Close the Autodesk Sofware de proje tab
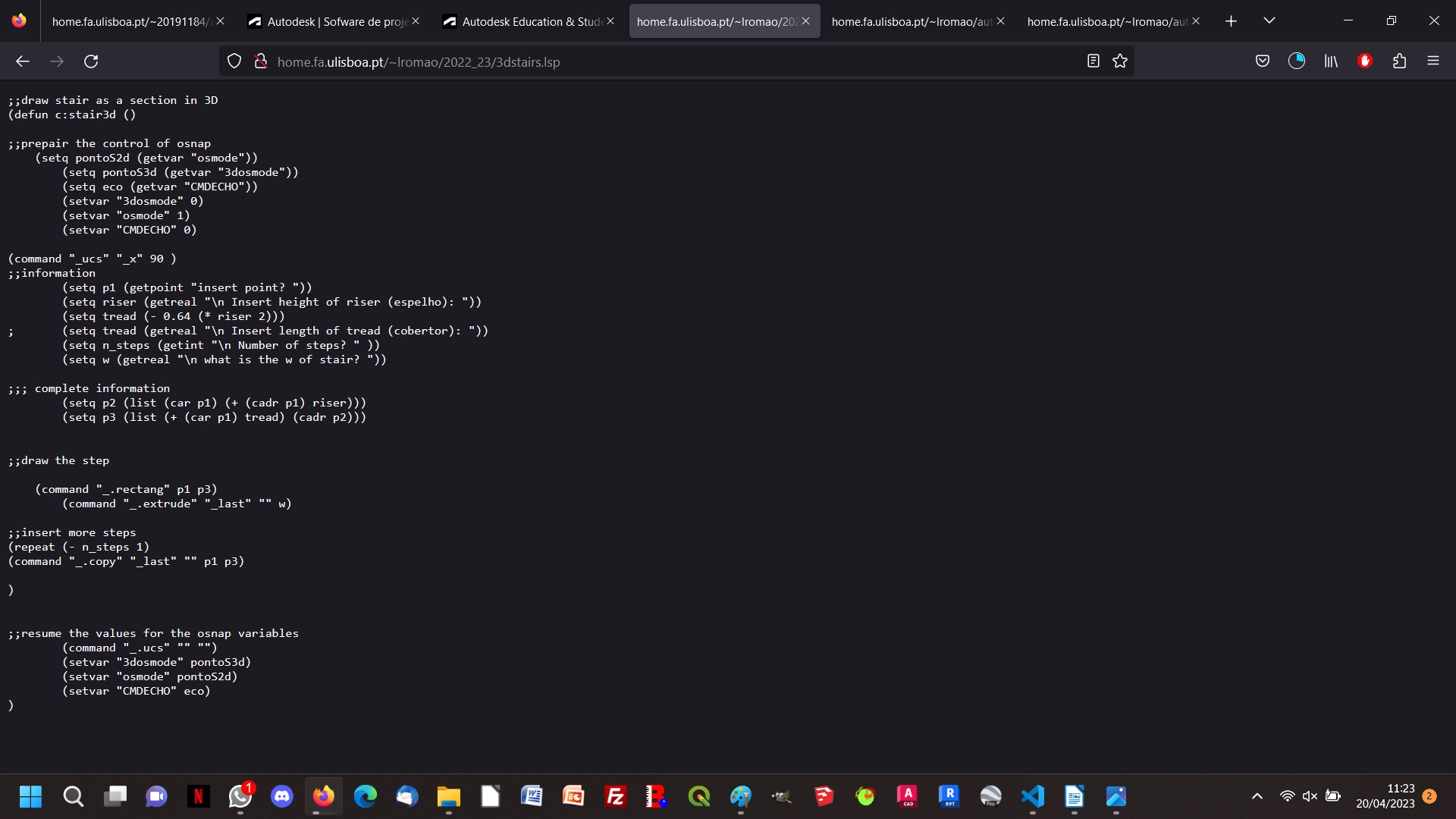The height and width of the screenshot is (819, 1456). point(415,21)
